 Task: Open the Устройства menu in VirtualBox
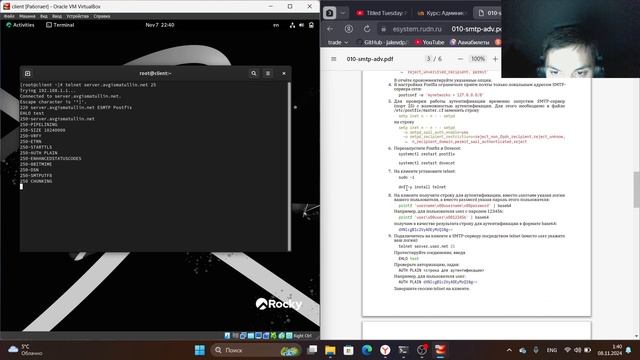[78, 16]
